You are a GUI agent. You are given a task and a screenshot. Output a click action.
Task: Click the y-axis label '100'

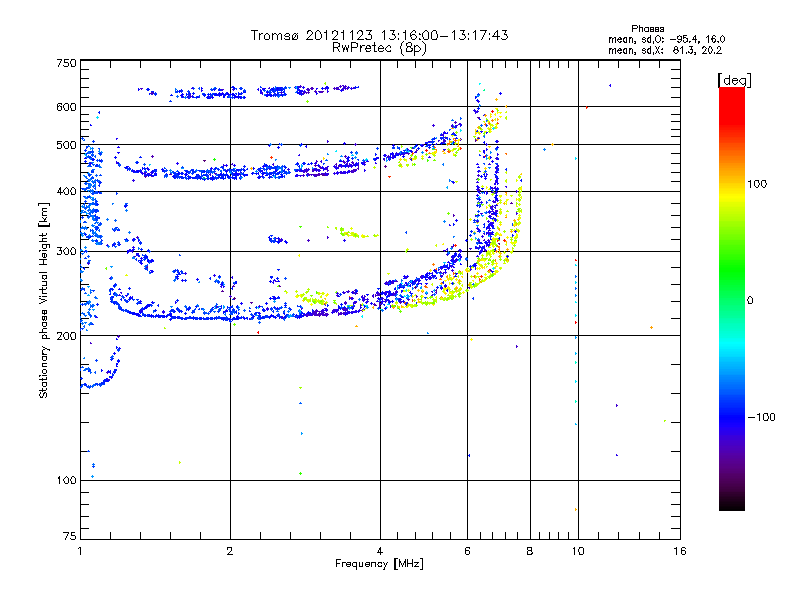point(66,481)
